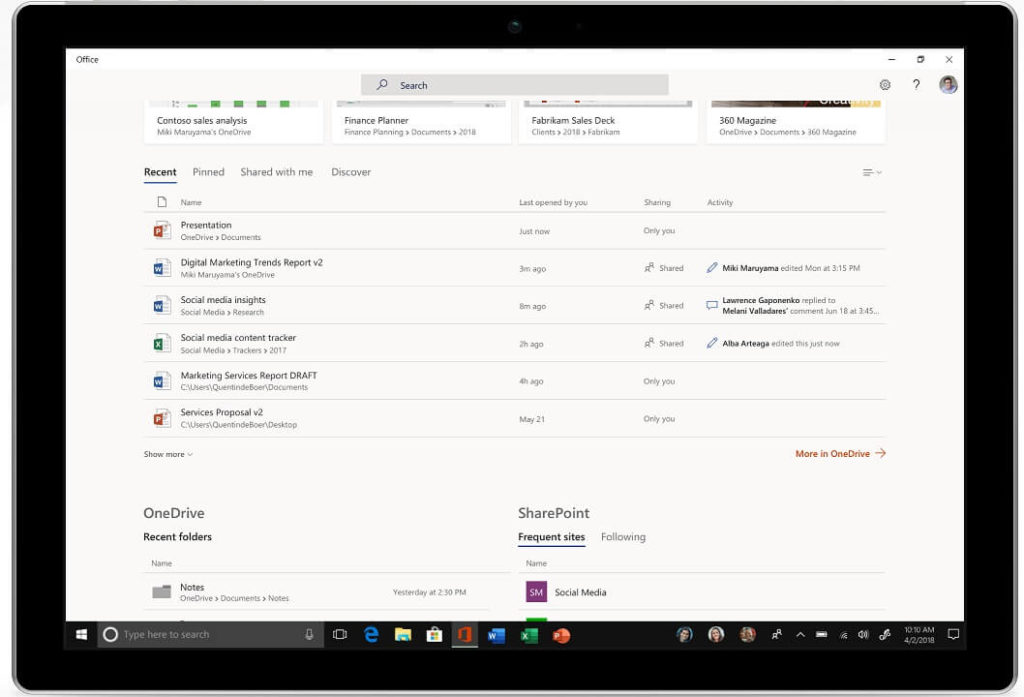Open Help with the question mark icon
Viewport: 1024px width, 697px height.
point(916,85)
